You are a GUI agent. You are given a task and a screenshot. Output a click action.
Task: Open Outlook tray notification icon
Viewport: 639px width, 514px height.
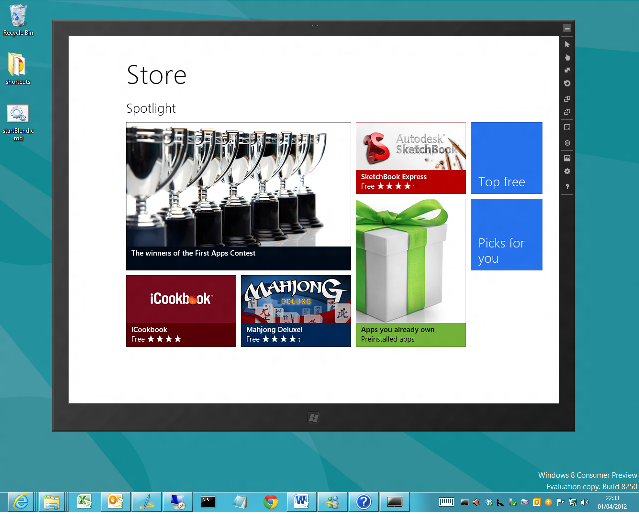[x=537, y=502]
